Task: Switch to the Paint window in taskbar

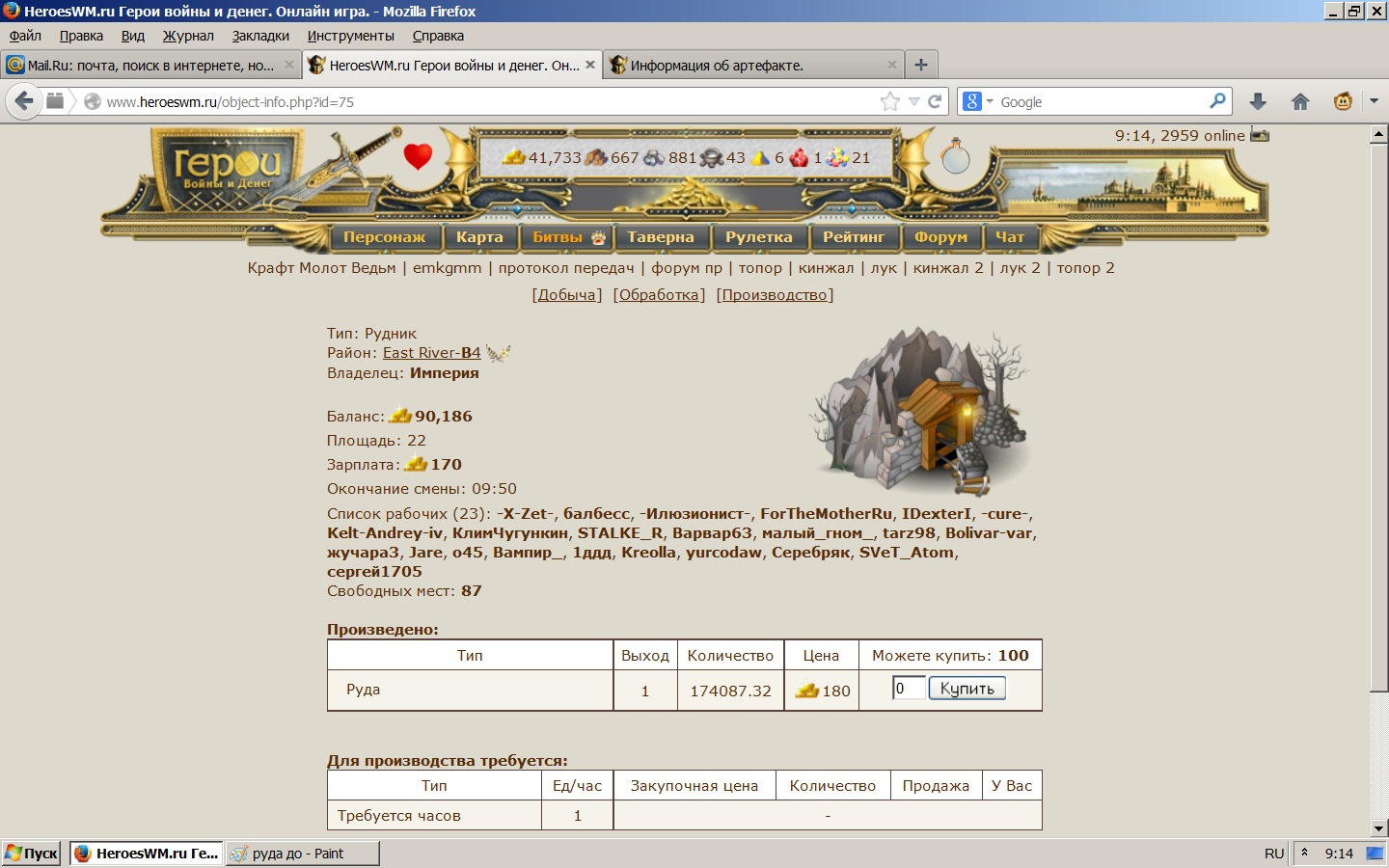Action: [301, 854]
